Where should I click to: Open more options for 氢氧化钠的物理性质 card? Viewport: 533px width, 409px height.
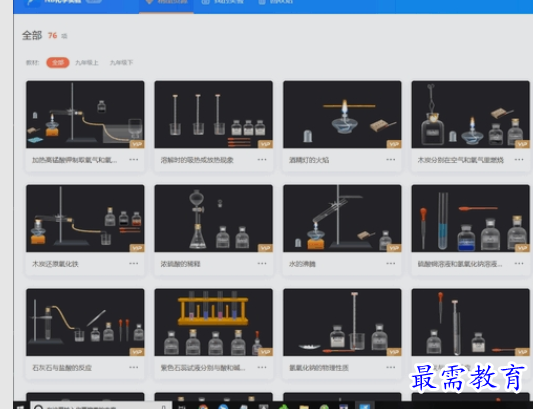pyautogui.click(x=391, y=367)
